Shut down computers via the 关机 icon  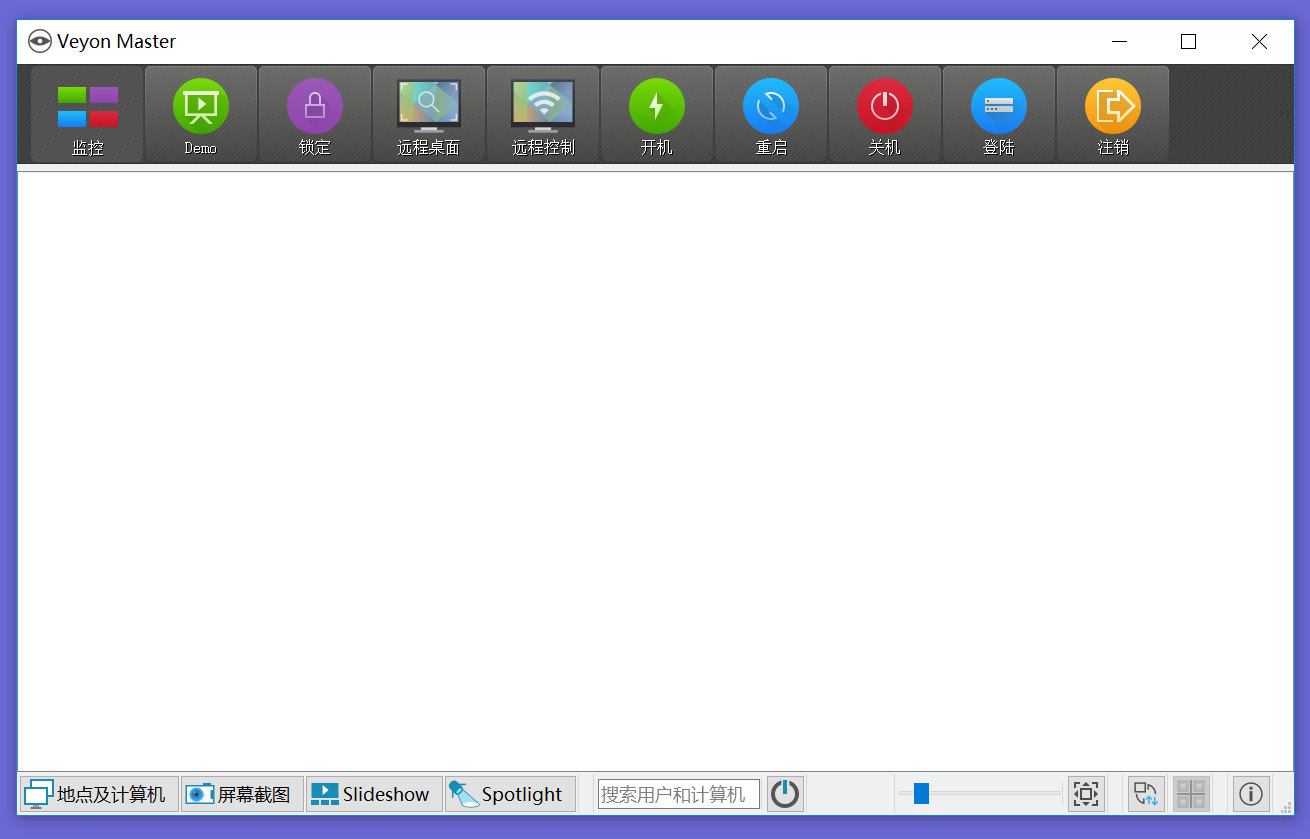point(884,114)
